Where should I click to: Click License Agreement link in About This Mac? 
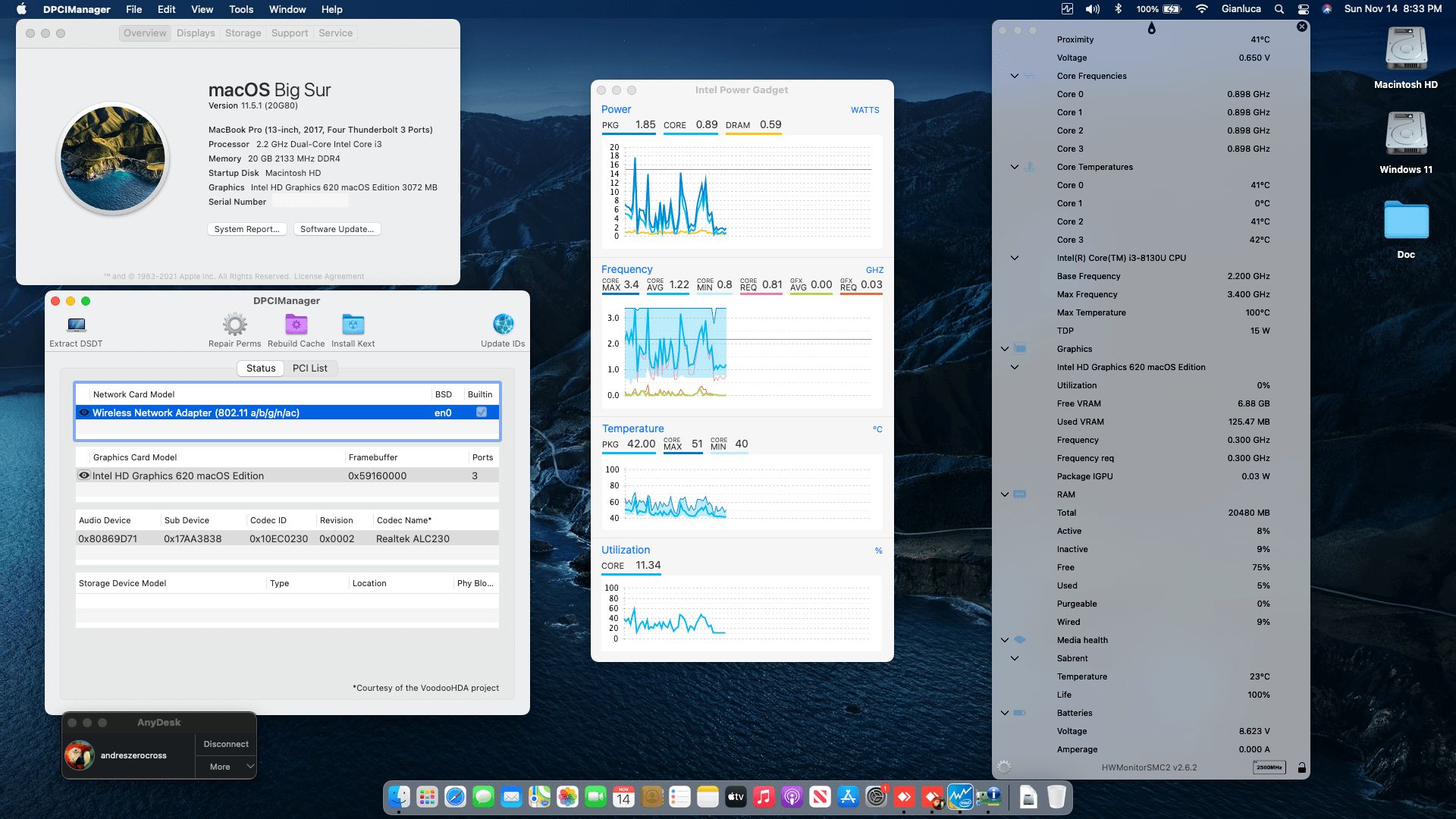coord(329,277)
